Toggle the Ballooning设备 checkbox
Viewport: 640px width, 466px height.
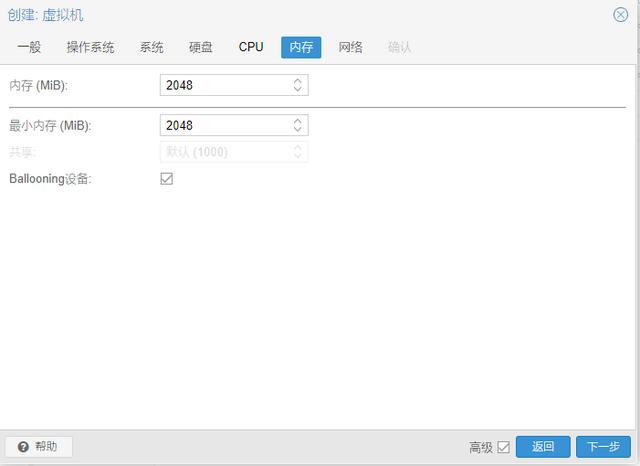[167, 179]
